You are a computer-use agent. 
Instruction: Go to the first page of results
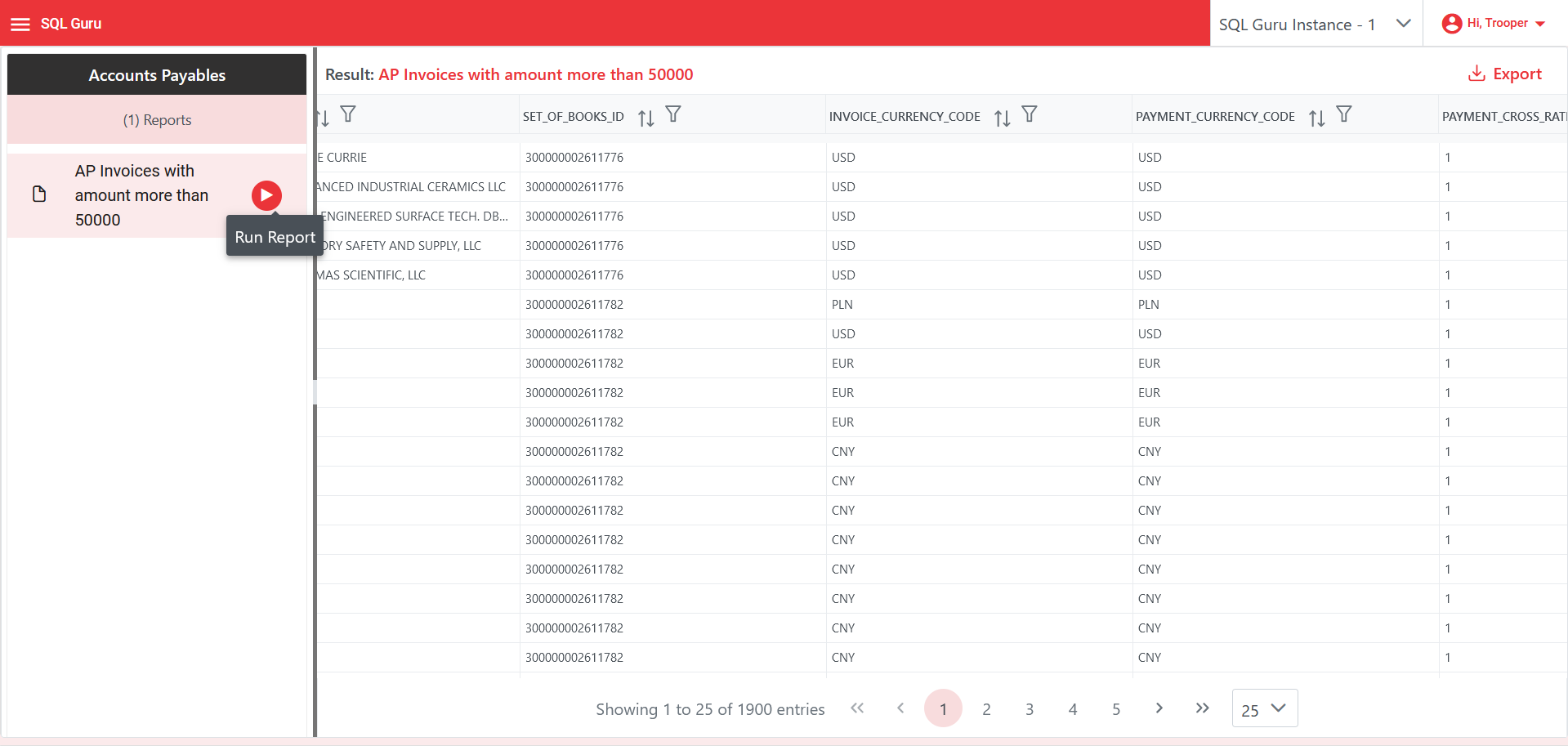[857, 708]
